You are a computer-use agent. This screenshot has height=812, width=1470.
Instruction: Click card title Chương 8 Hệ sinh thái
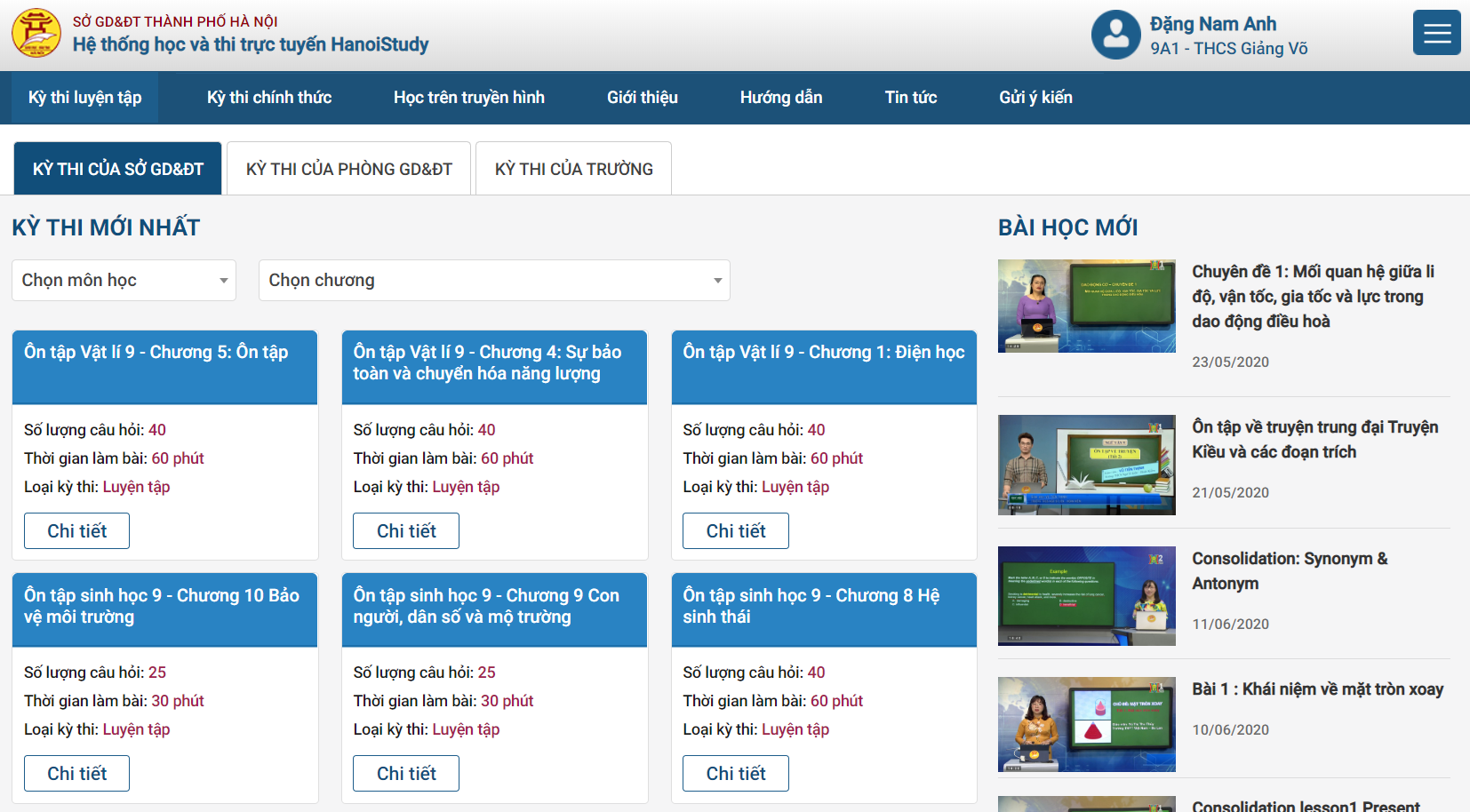pyautogui.click(x=811, y=606)
